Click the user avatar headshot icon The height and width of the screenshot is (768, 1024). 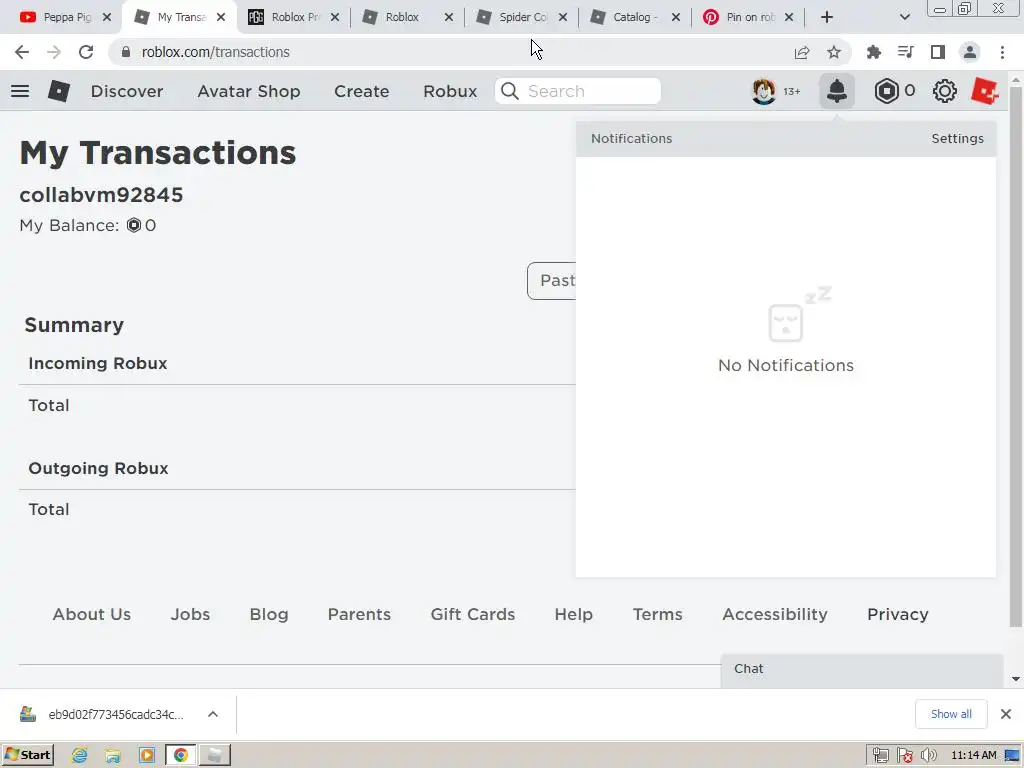[x=763, y=91]
